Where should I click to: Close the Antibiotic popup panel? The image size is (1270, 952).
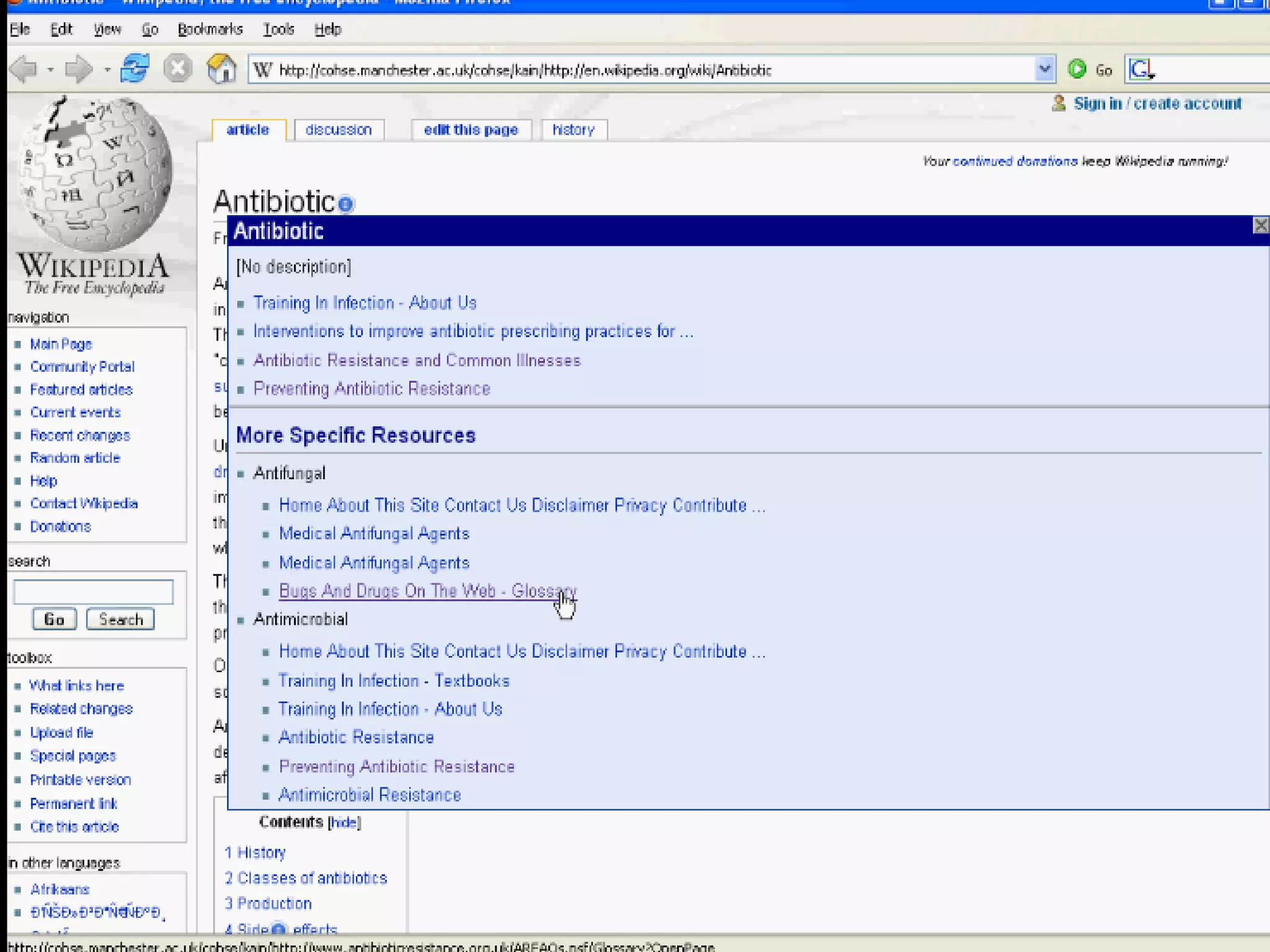(x=1260, y=225)
